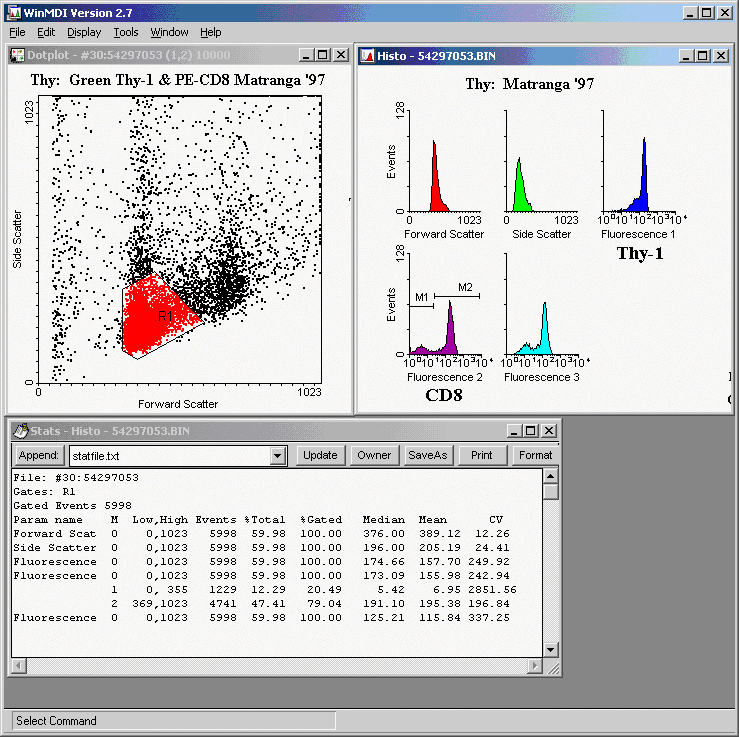The height and width of the screenshot is (737, 739).
Task: Close the Stats window
Action: click(x=549, y=431)
